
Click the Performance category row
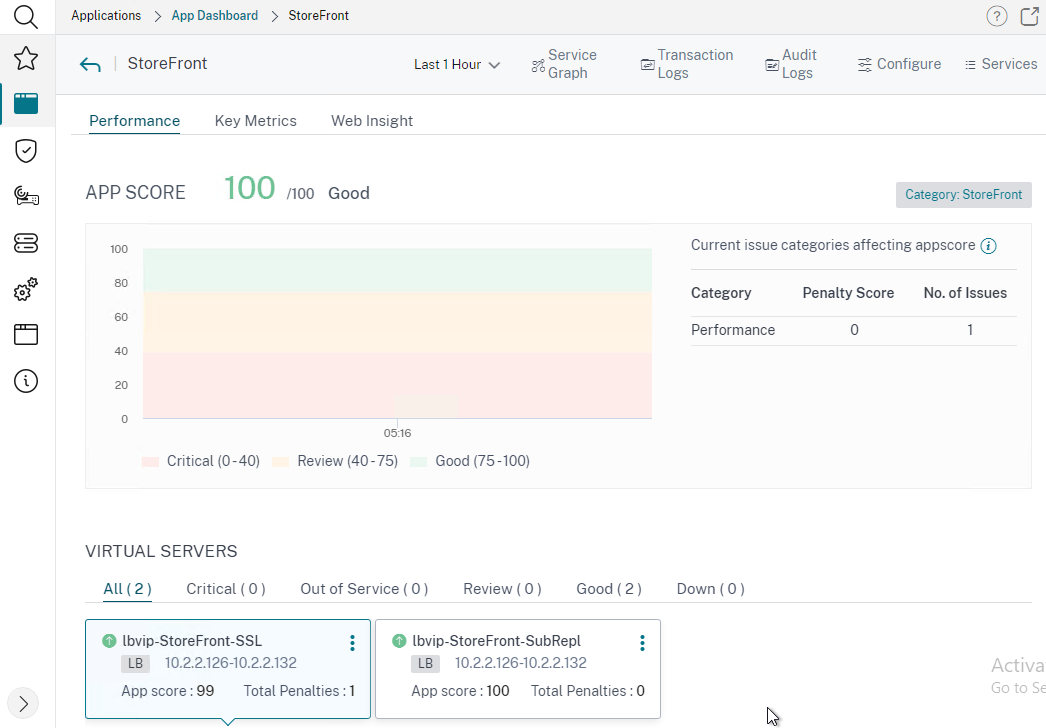(x=854, y=330)
